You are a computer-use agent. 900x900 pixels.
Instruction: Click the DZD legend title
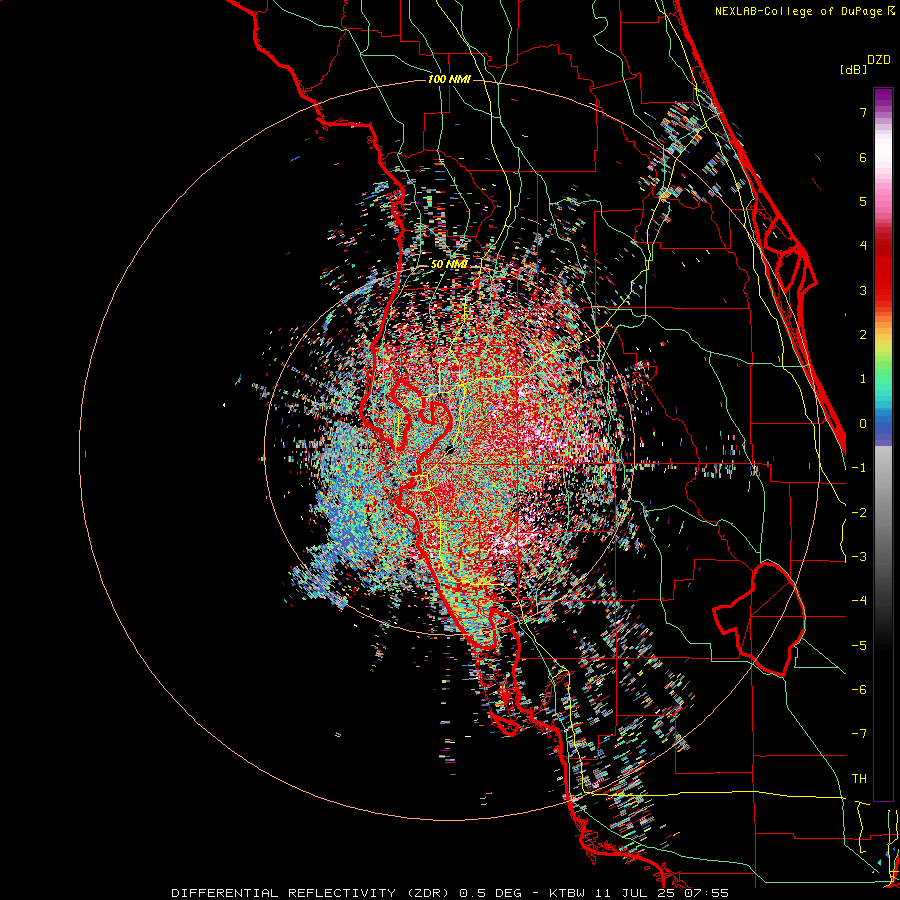click(x=879, y=60)
